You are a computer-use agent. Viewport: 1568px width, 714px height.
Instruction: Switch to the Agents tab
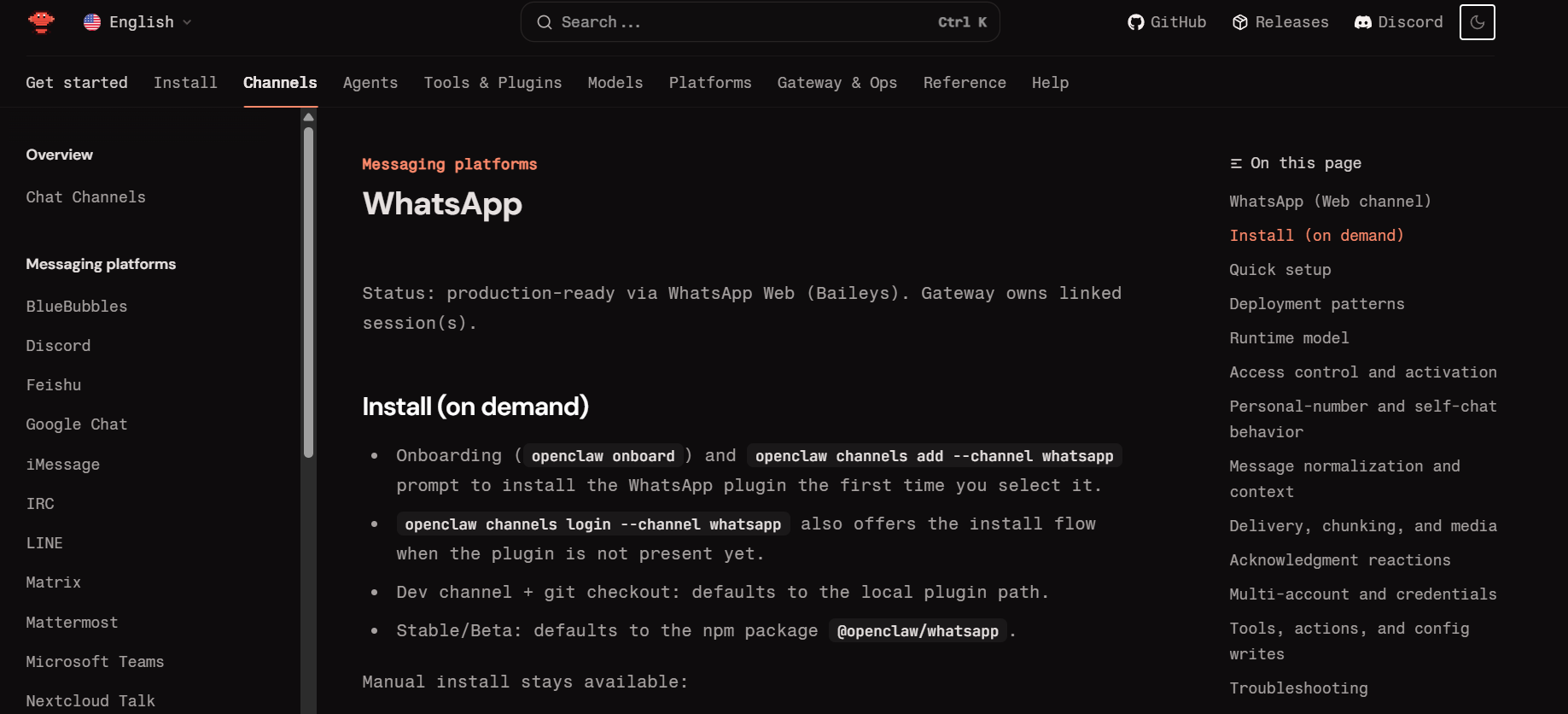[370, 83]
